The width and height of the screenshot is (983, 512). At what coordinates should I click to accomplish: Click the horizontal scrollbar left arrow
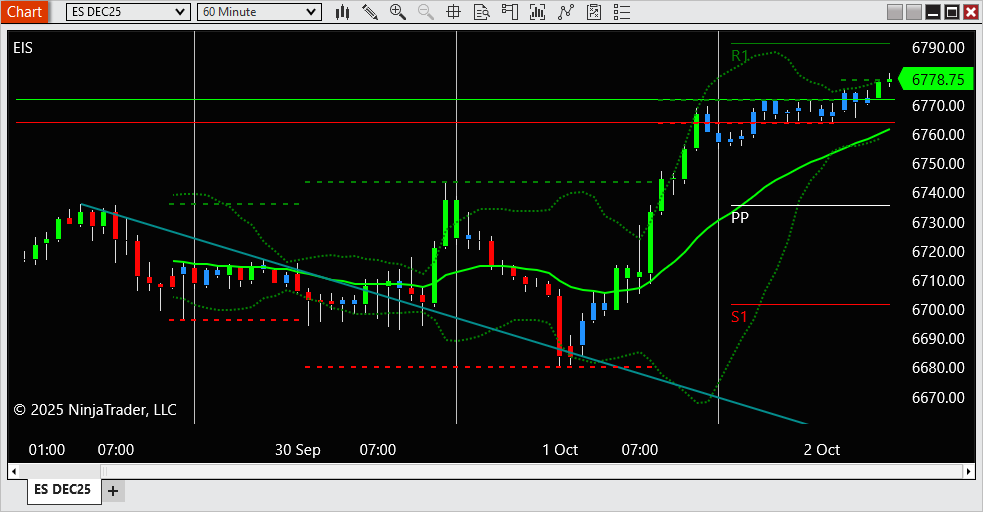pyautogui.click(x=14, y=471)
